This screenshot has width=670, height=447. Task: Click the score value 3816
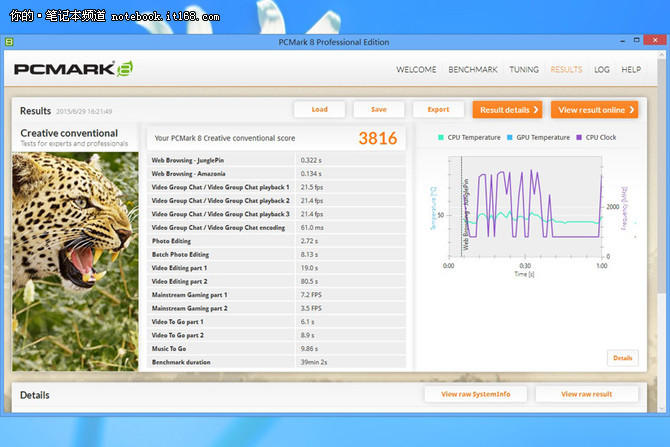tap(378, 138)
